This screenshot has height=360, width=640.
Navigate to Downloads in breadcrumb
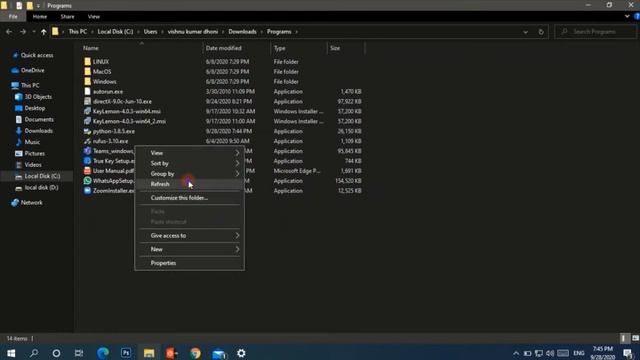click(242, 32)
